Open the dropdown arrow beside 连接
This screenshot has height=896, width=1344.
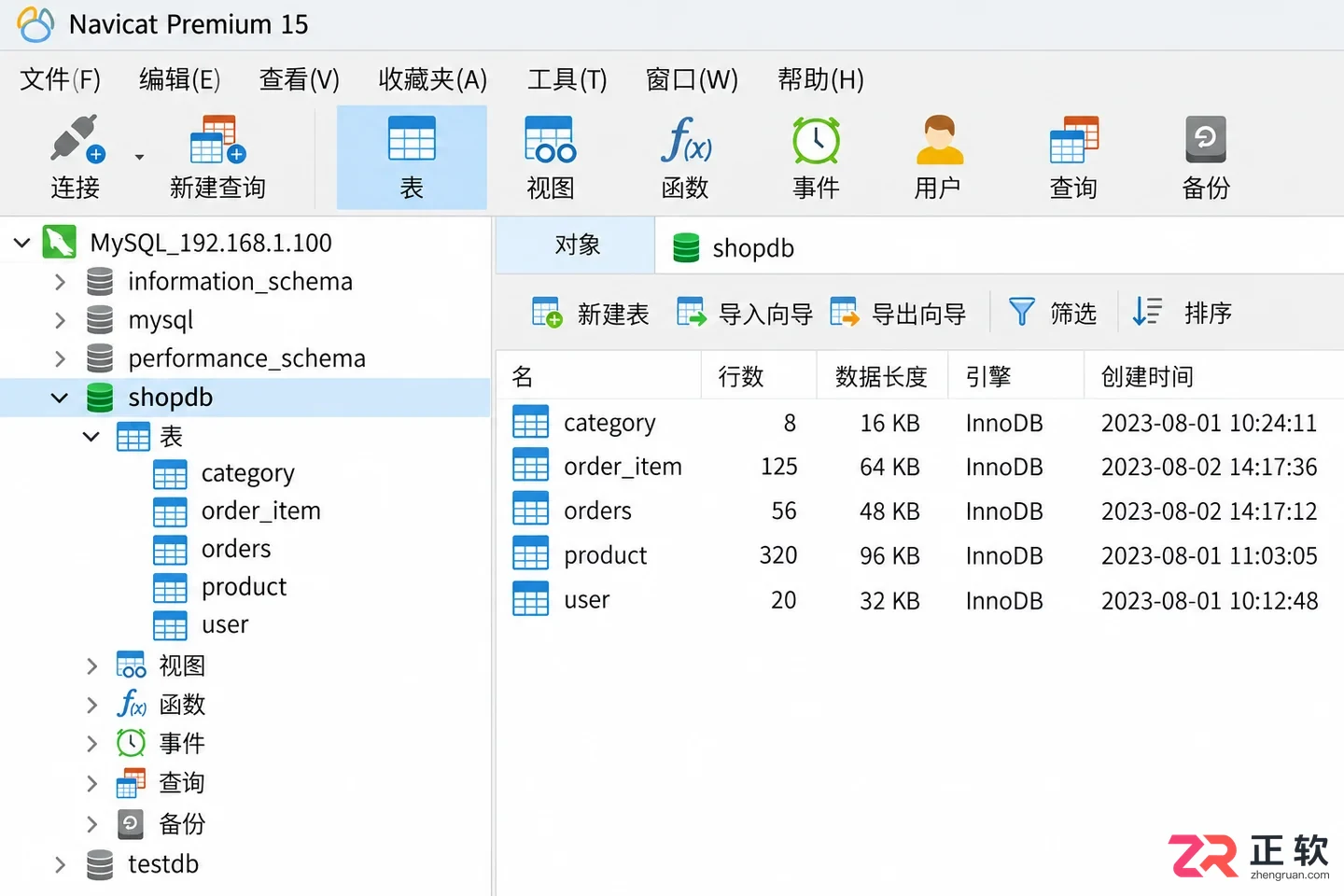point(139,157)
